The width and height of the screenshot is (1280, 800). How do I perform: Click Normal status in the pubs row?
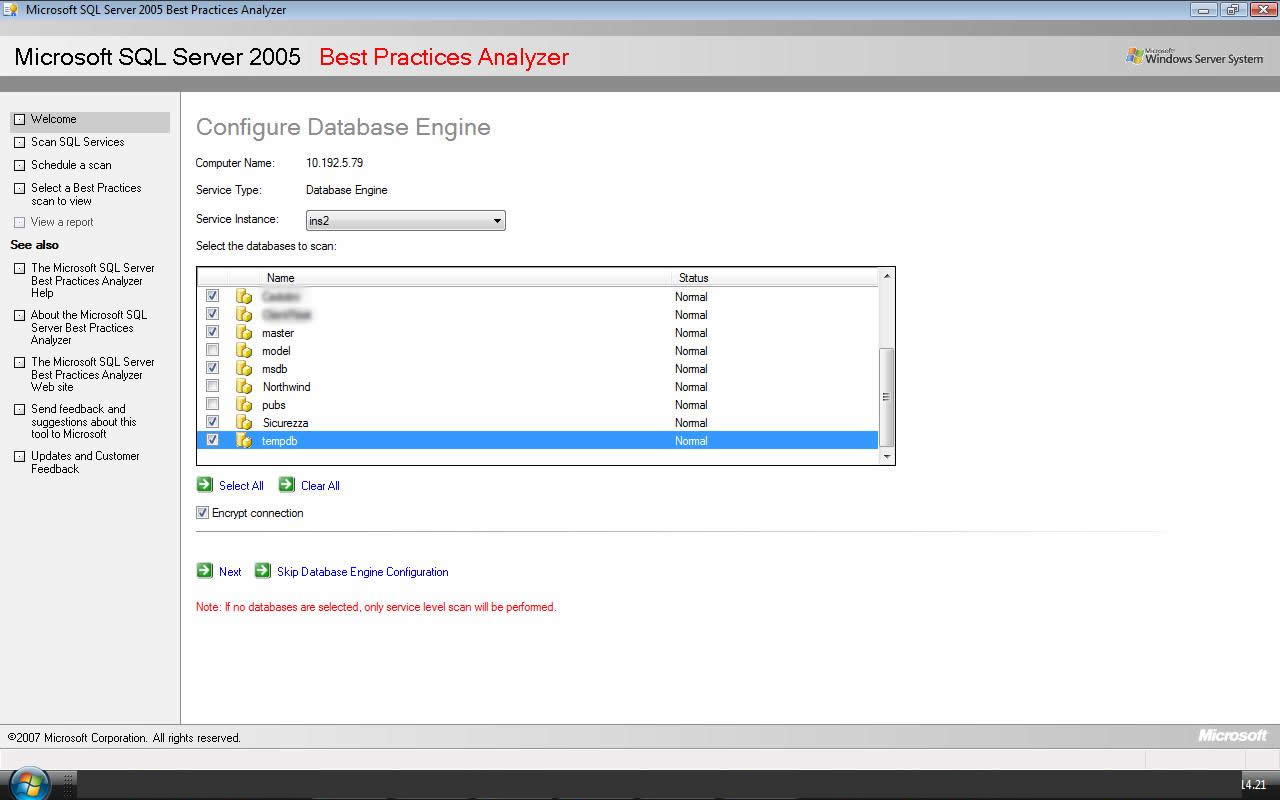691,405
